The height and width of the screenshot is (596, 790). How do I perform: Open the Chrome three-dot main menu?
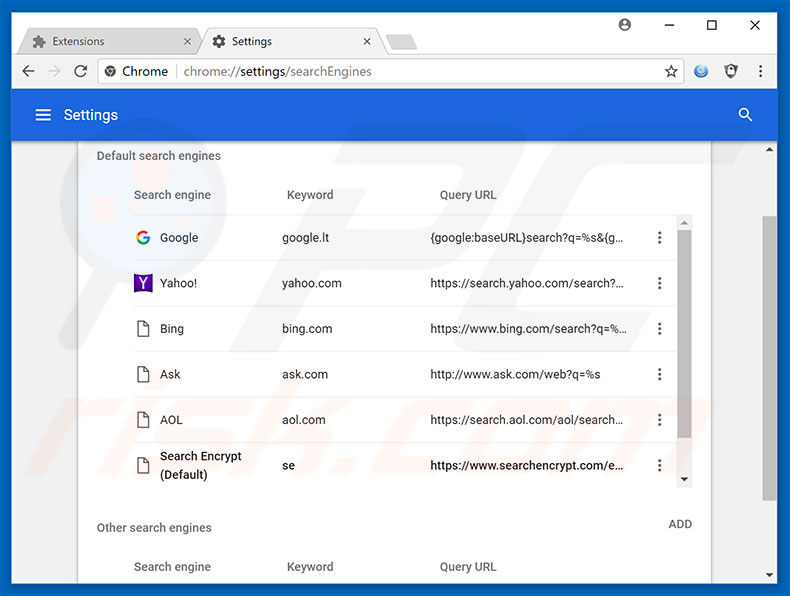(760, 72)
